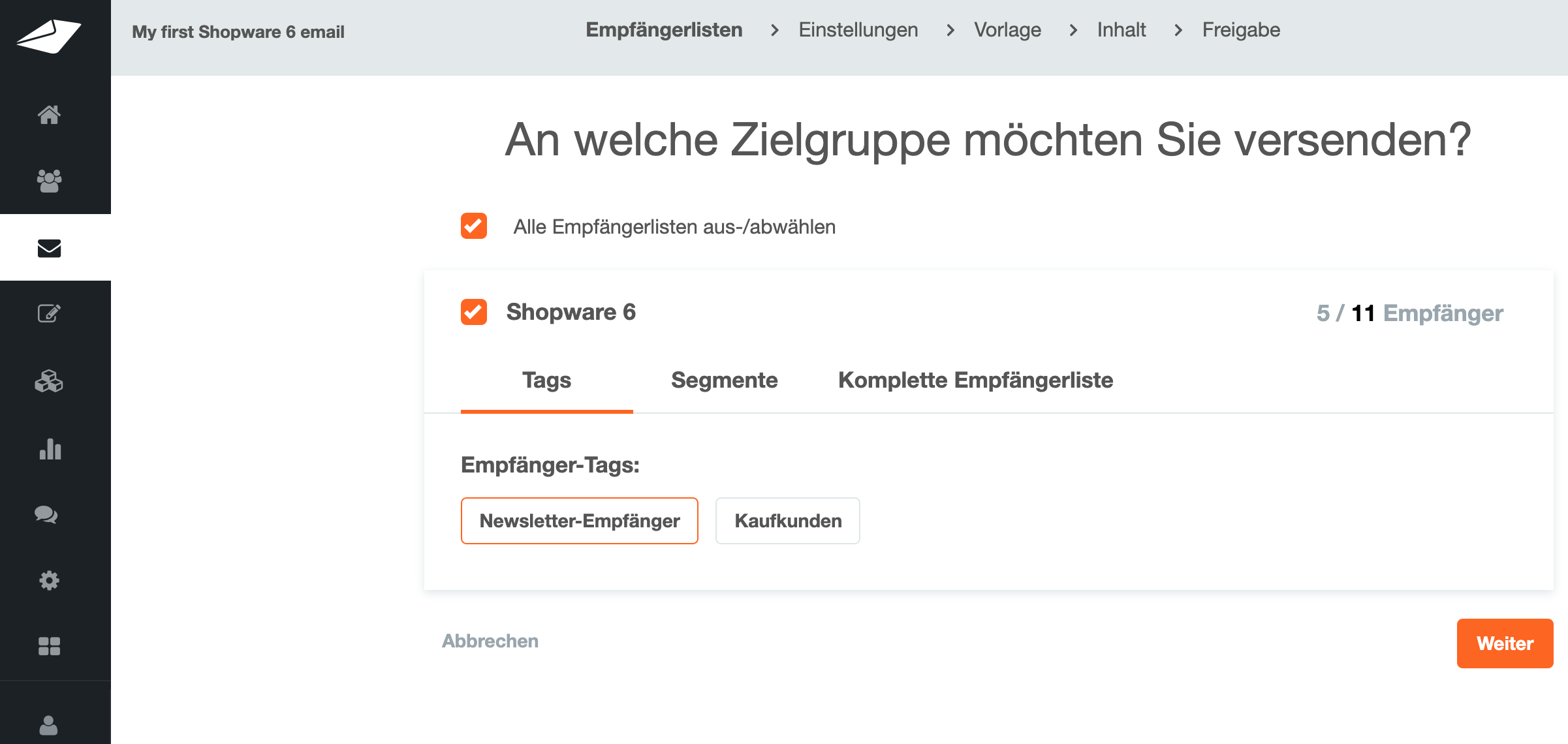Screen dimensions: 1568x744
Task: Switch to the Segmente tab
Action: point(724,380)
